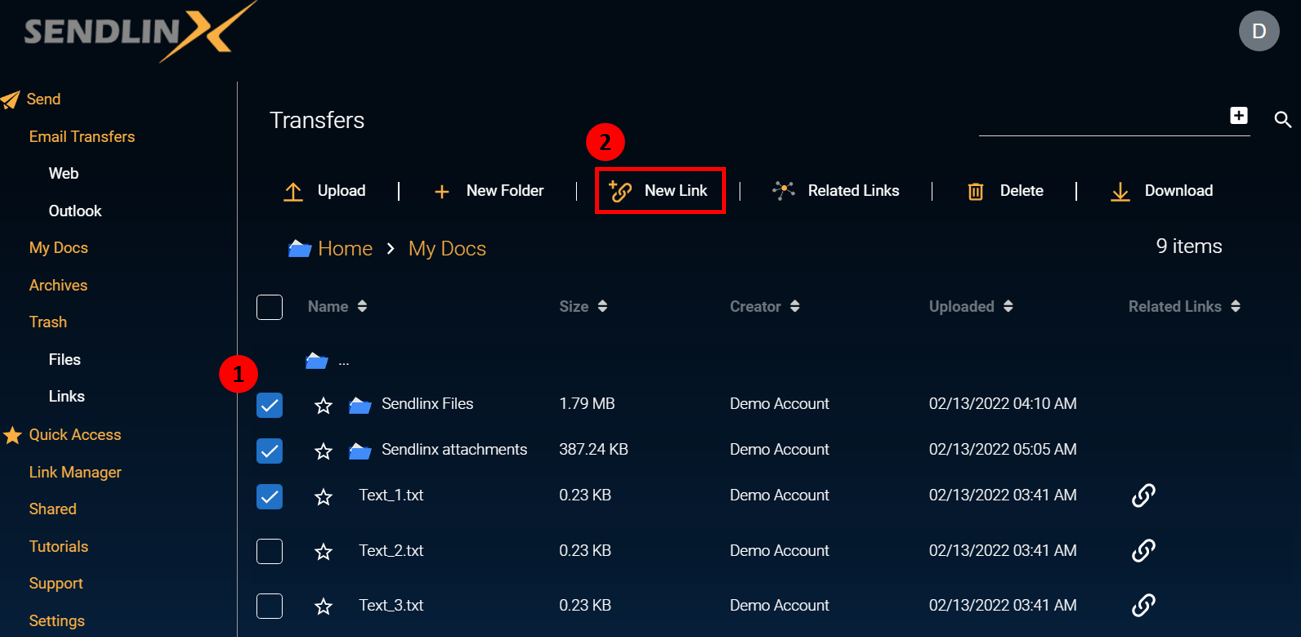Click the plus add icon beside search field
Image resolution: width=1301 pixels, height=637 pixels.
coord(1239,116)
